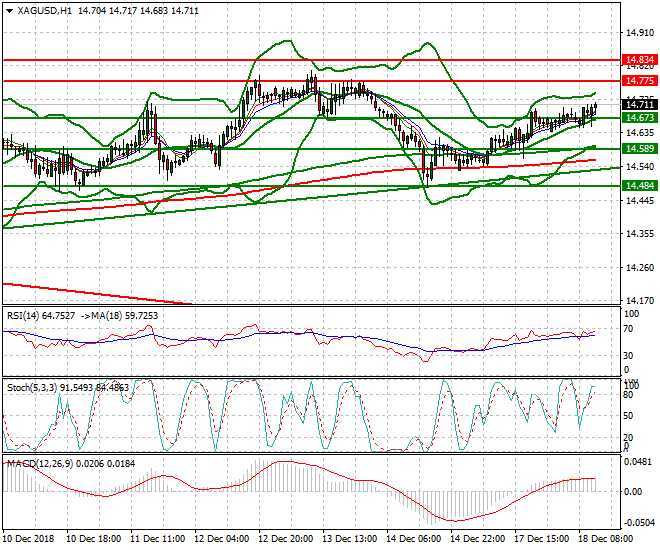Click the 14.540 price scale value
Viewport: 660px width, 550px height.
pyautogui.click(x=640, y=167)
